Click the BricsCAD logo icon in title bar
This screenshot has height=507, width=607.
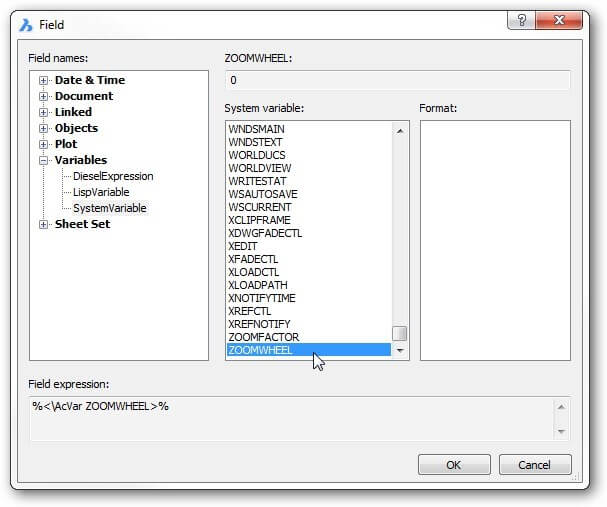pos(26,25)
